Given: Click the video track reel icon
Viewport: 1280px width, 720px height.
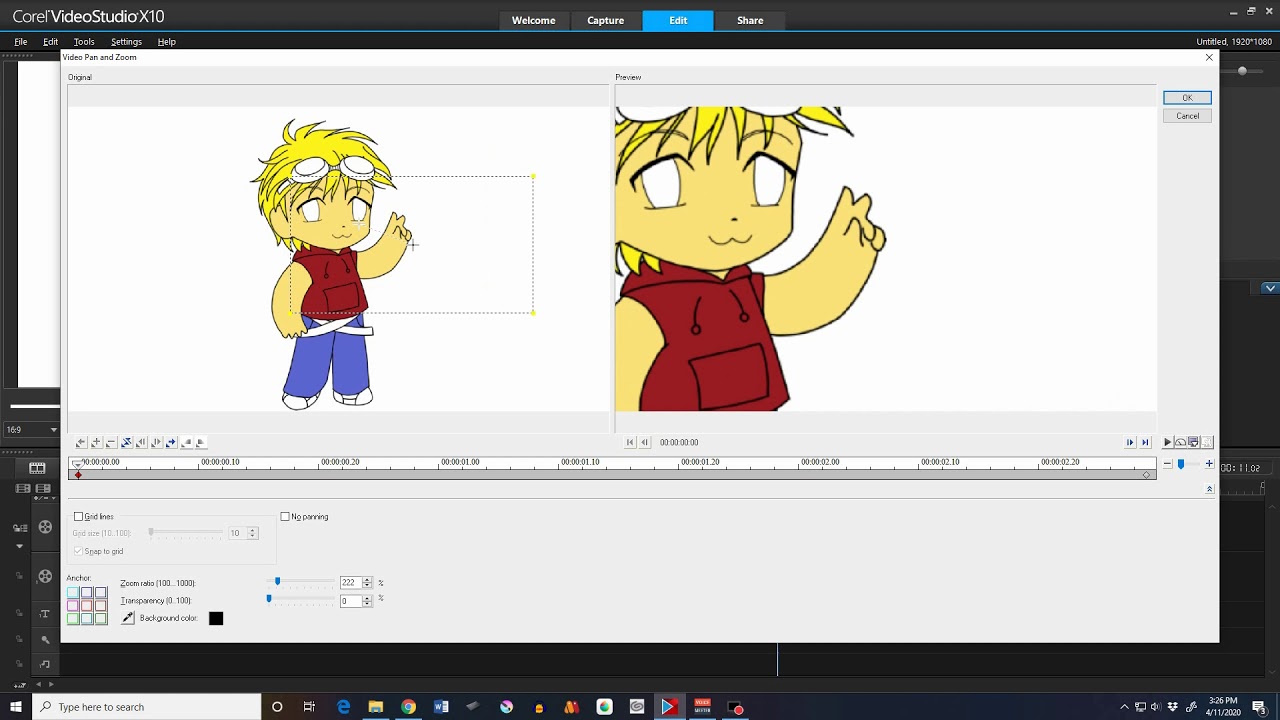Looking at the screenshot, I should (x=45, y=527).
